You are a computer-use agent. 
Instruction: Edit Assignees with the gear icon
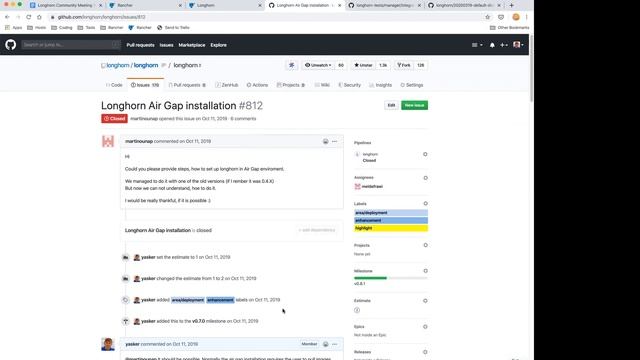click(x=425, y=178)
